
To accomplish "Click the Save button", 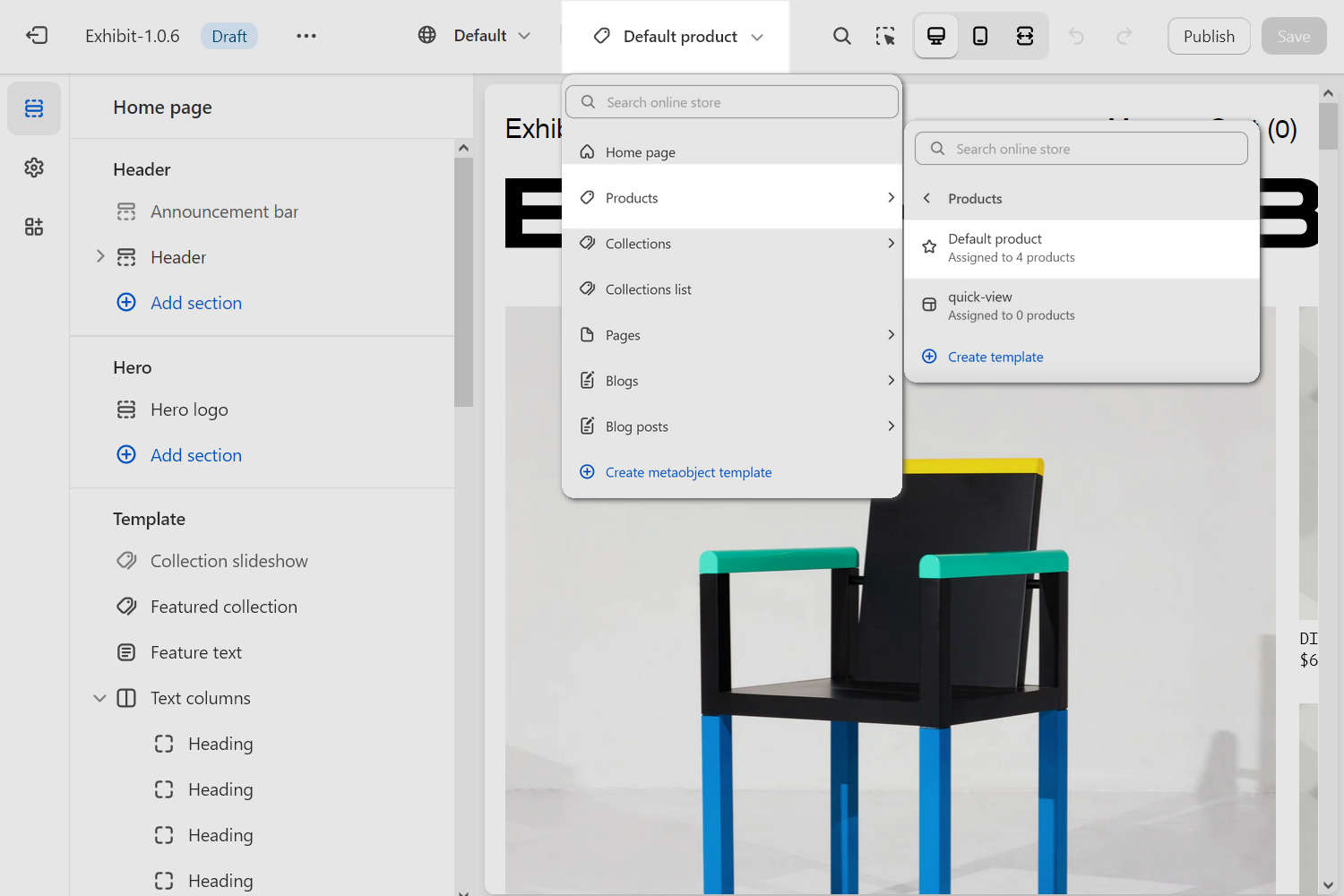I will [1294, 36].
